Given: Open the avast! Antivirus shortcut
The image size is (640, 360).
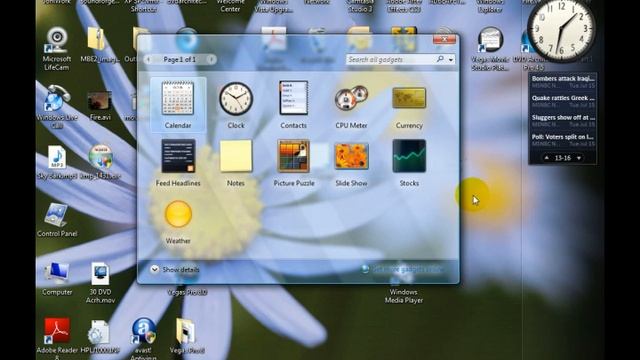Looking at the screenshot, I should pos(144,338).
